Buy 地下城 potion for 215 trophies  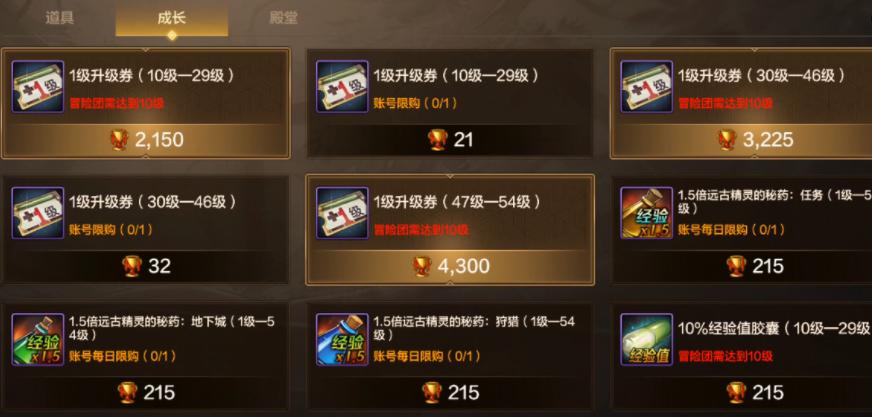(146, 393)
